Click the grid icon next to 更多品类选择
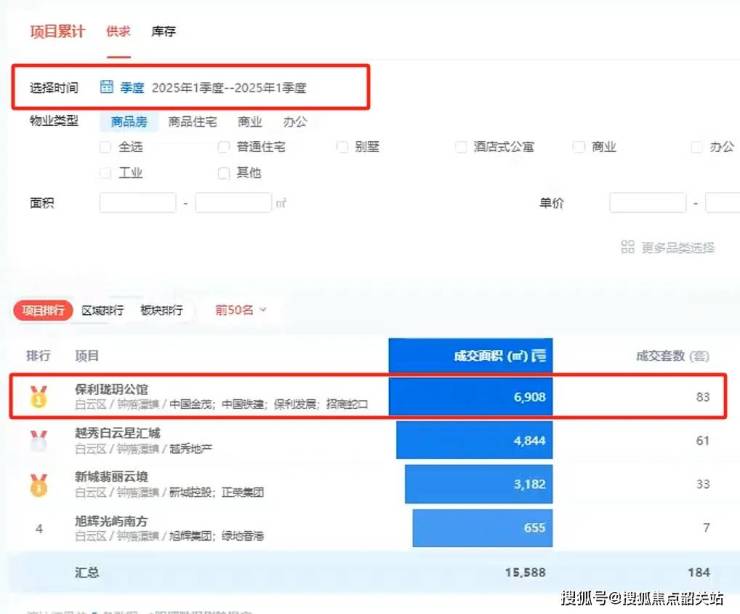The image size is (740, 614). coord(627,247)
